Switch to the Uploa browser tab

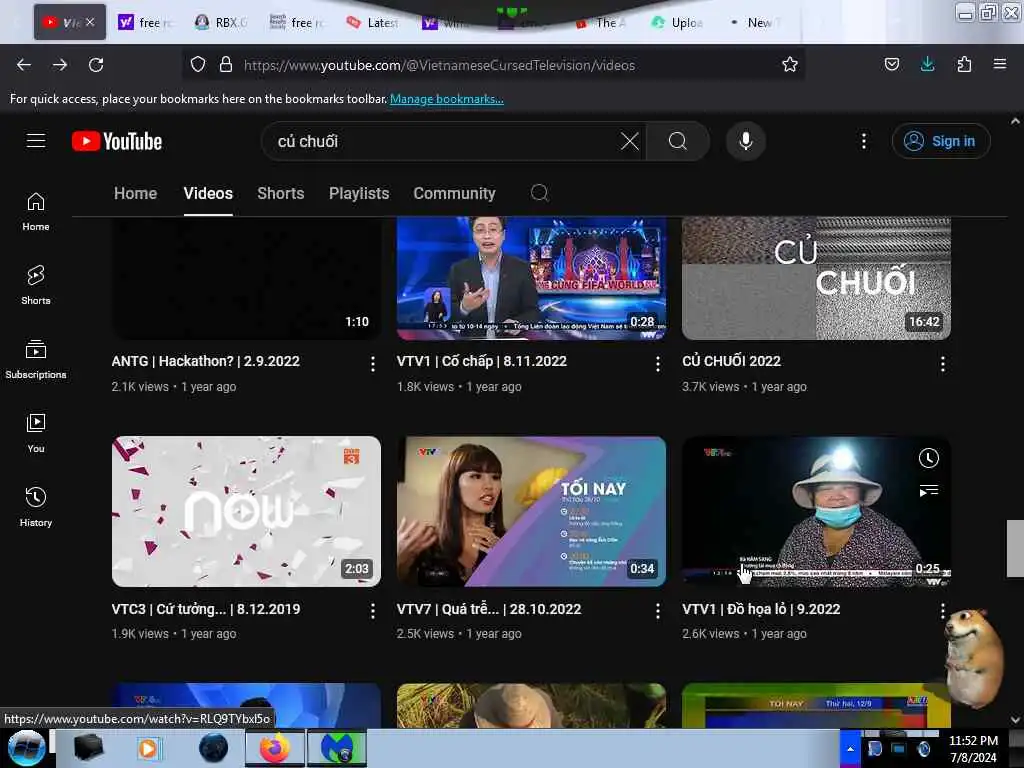[x=677, y=22]
